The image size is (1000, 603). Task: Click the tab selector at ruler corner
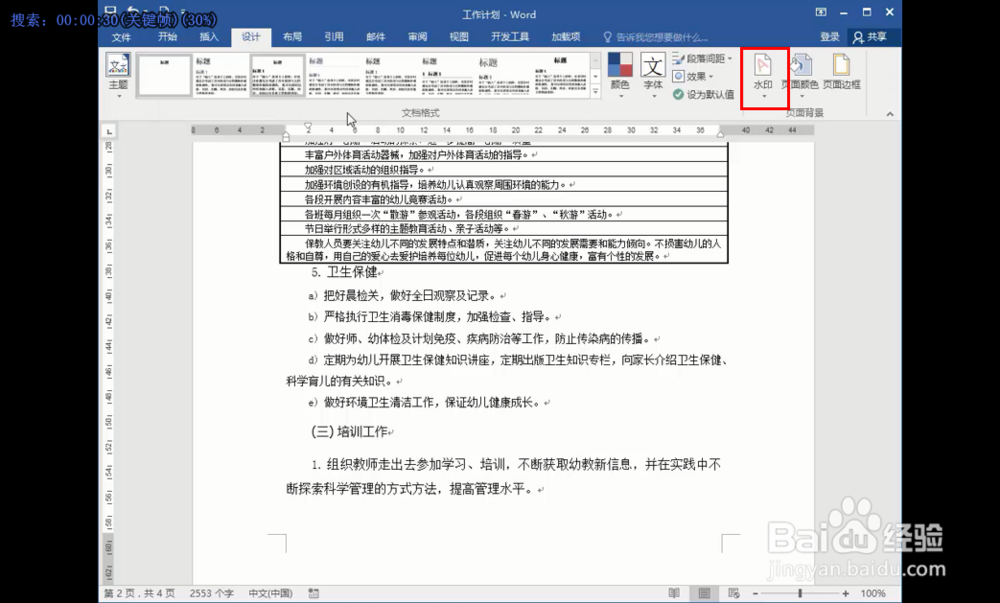pyautogui.click(x=110, y=131)
